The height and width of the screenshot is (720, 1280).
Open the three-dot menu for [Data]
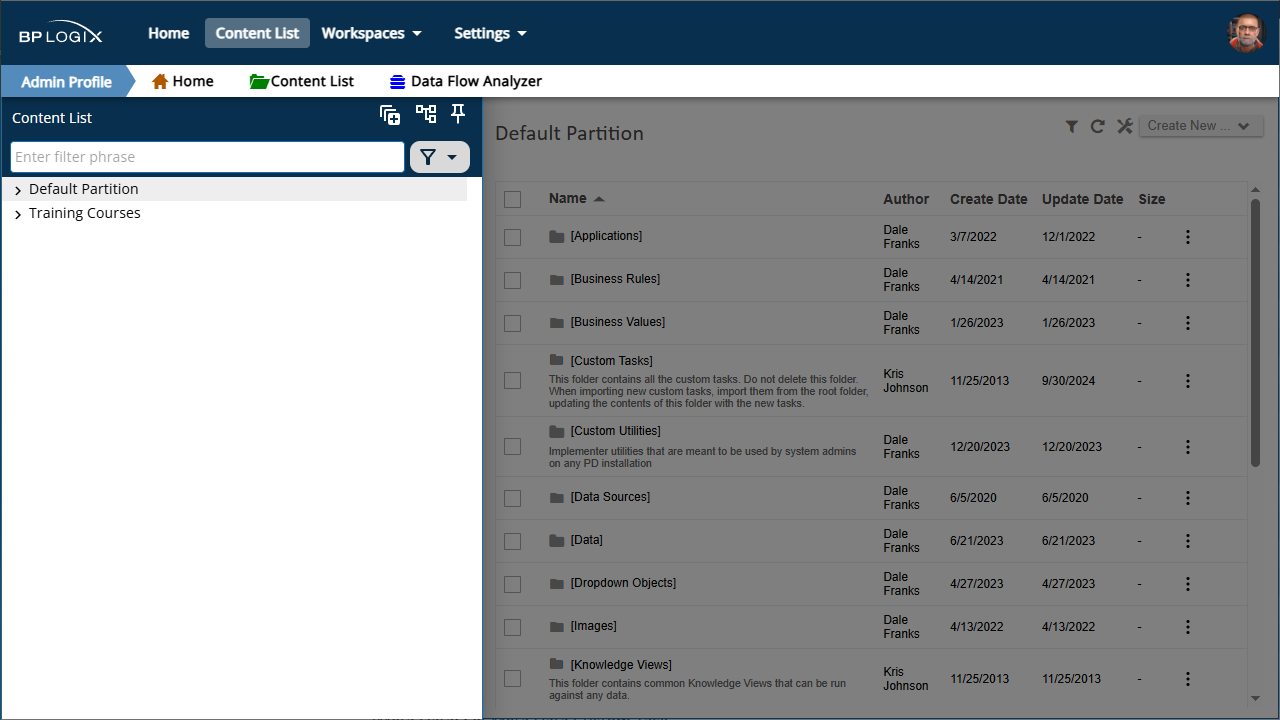click(x=1188, y=541)
